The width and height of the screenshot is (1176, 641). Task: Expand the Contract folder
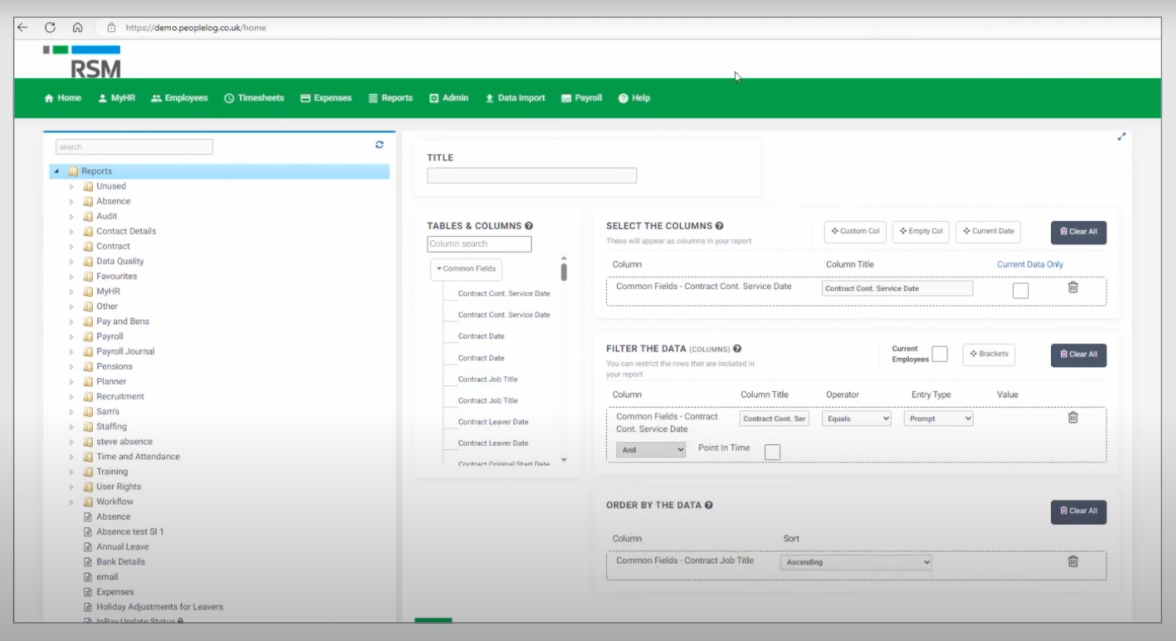[x=71, y=247]
